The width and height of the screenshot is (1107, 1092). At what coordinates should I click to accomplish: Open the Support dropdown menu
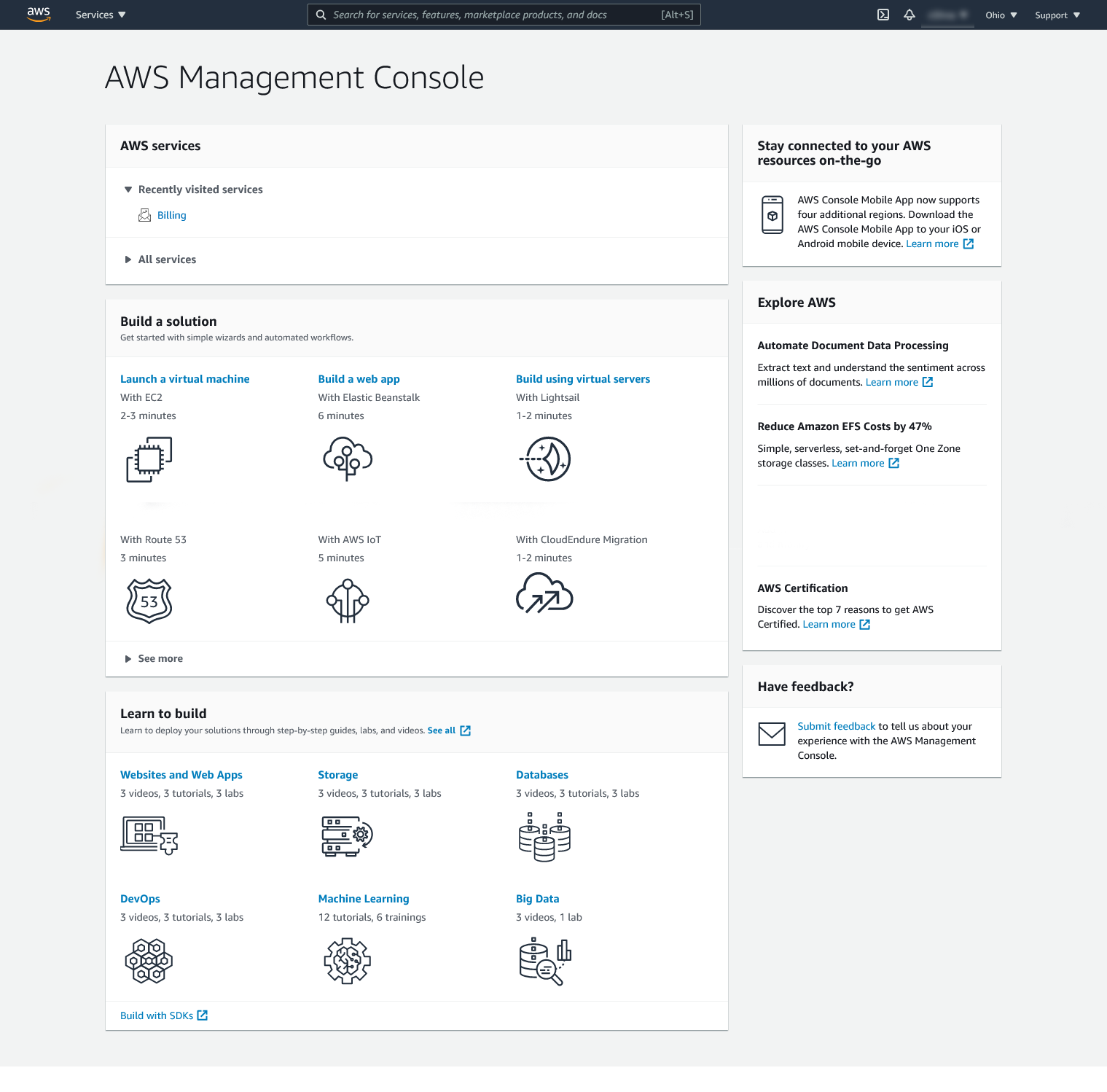click(x=1057, y=15)
